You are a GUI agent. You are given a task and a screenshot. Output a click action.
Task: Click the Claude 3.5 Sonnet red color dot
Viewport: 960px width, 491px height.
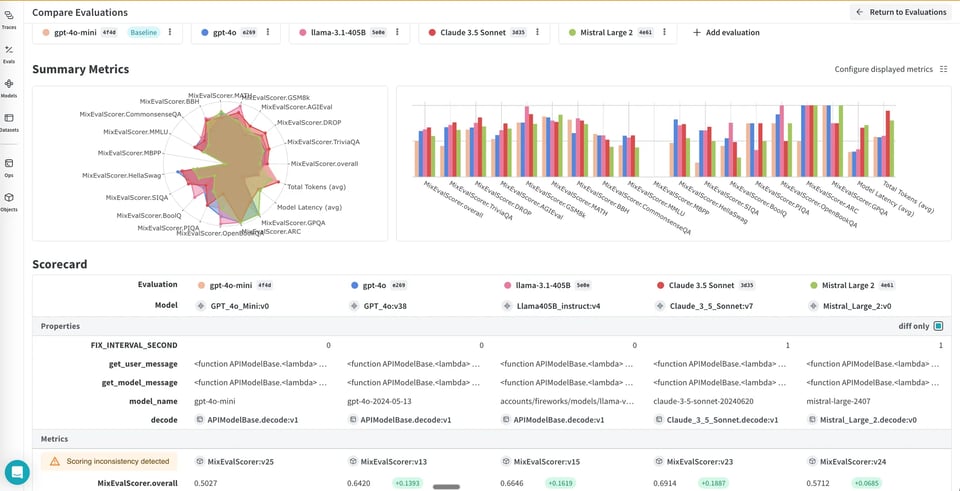pyautogui.click(x=661, y=285)
